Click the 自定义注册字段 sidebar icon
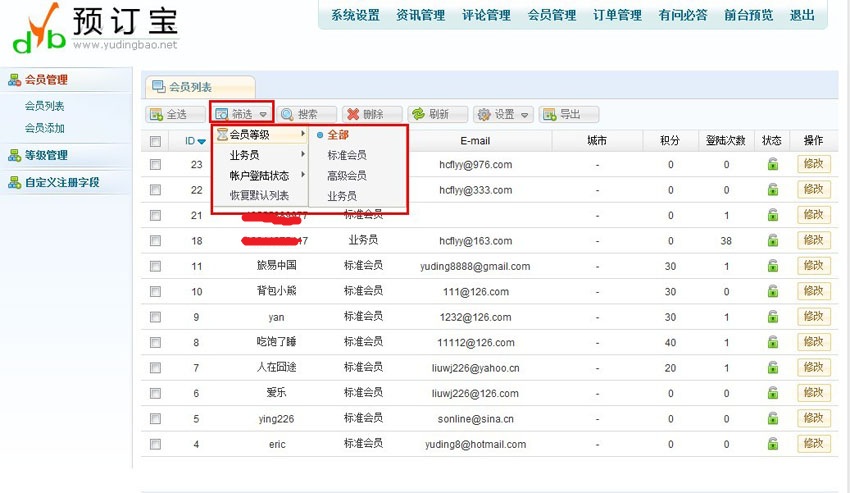Viewport: 850px width, 493px height. pyautogui.click(x=14, y=182)
